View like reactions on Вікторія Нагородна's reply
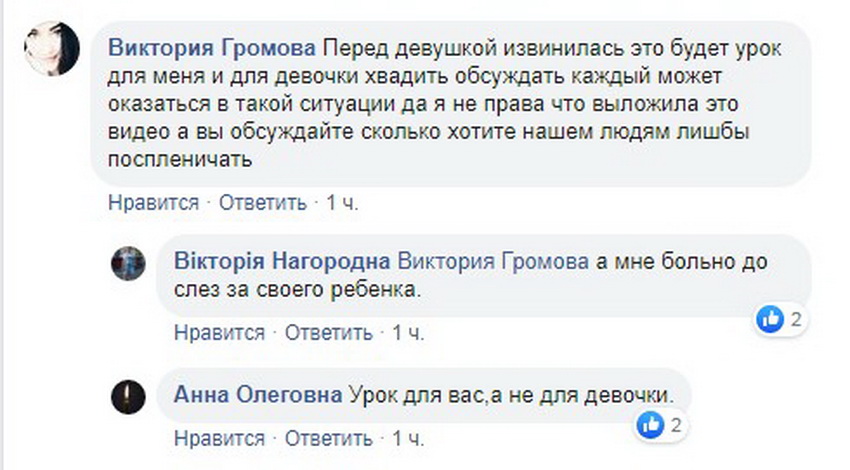This screenshot has width=850, height=470. pos(771,320)
